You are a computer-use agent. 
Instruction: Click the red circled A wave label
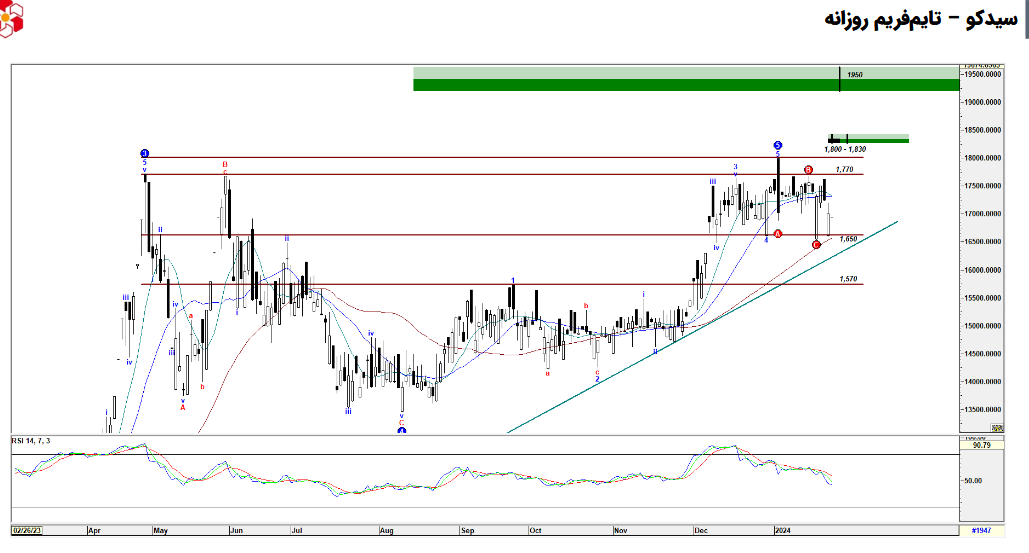point(777,233)
